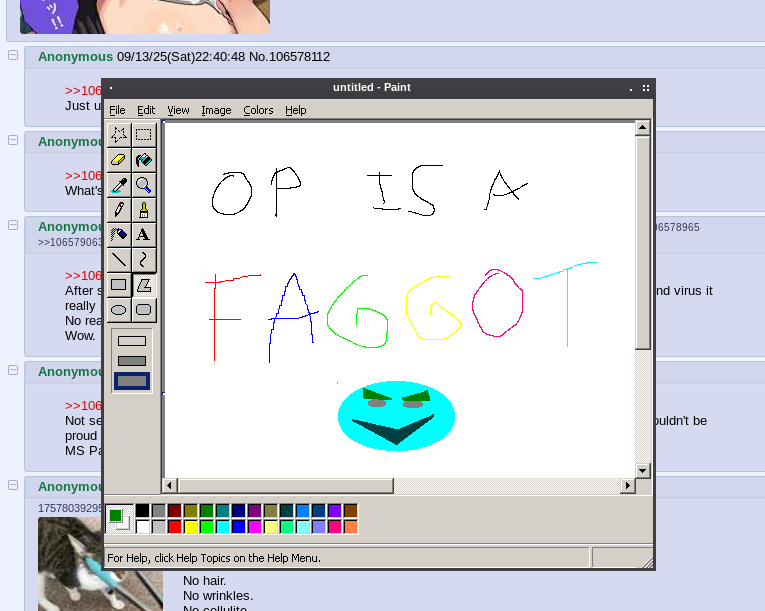Click the current foreground/background color indicator

point(120,519)
